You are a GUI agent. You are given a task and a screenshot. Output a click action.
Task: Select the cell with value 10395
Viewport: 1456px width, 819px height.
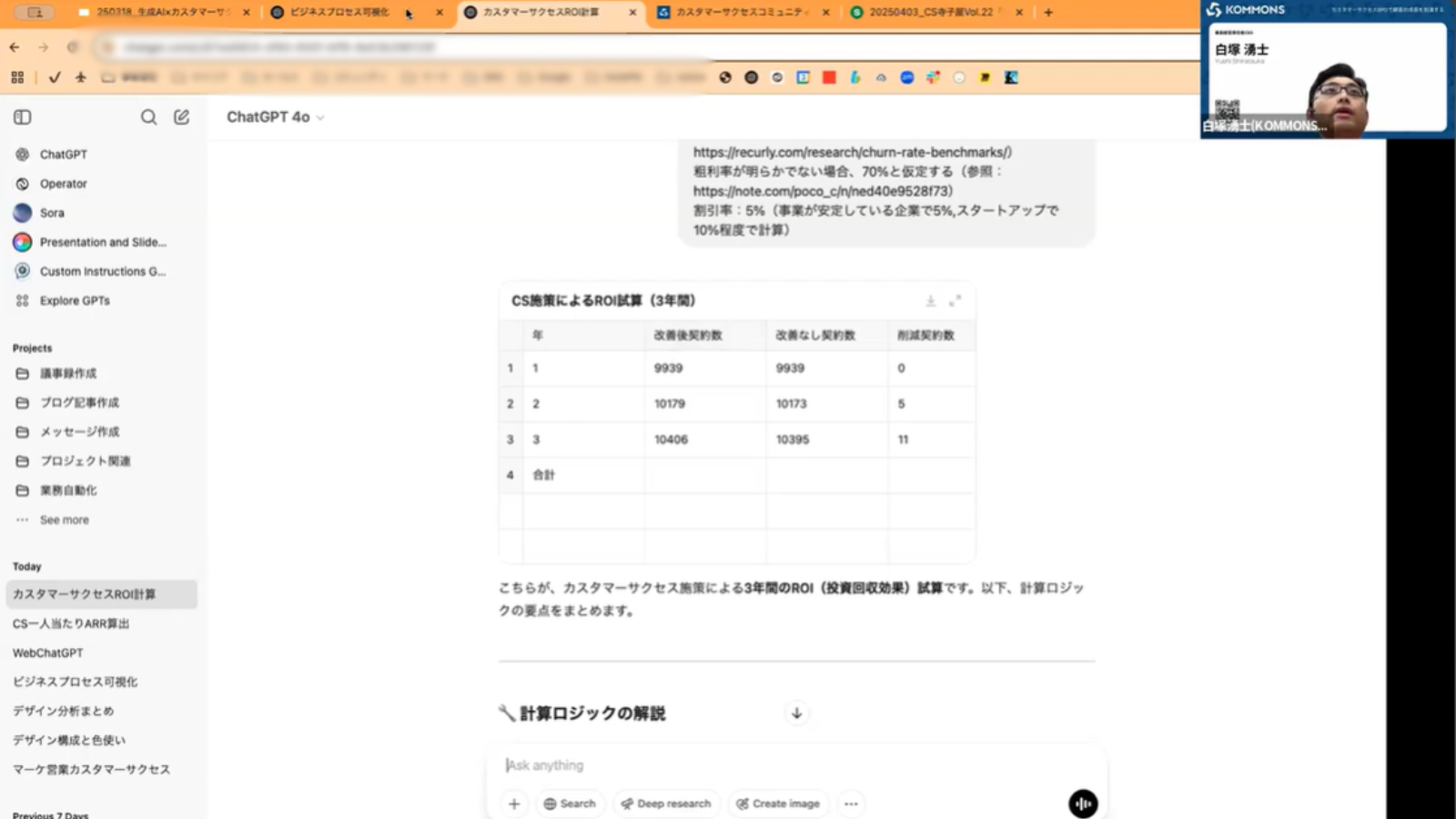[x=827, y=439]
